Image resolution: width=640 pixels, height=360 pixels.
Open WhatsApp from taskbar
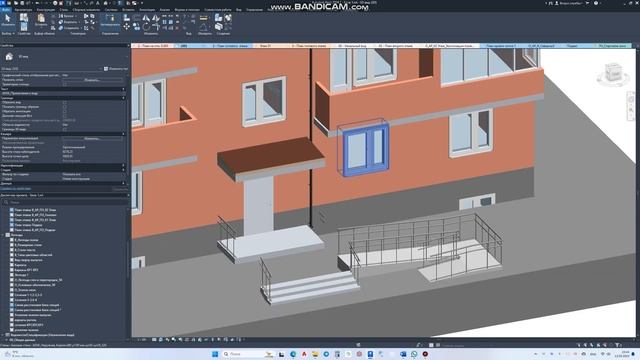click(414, 354)
